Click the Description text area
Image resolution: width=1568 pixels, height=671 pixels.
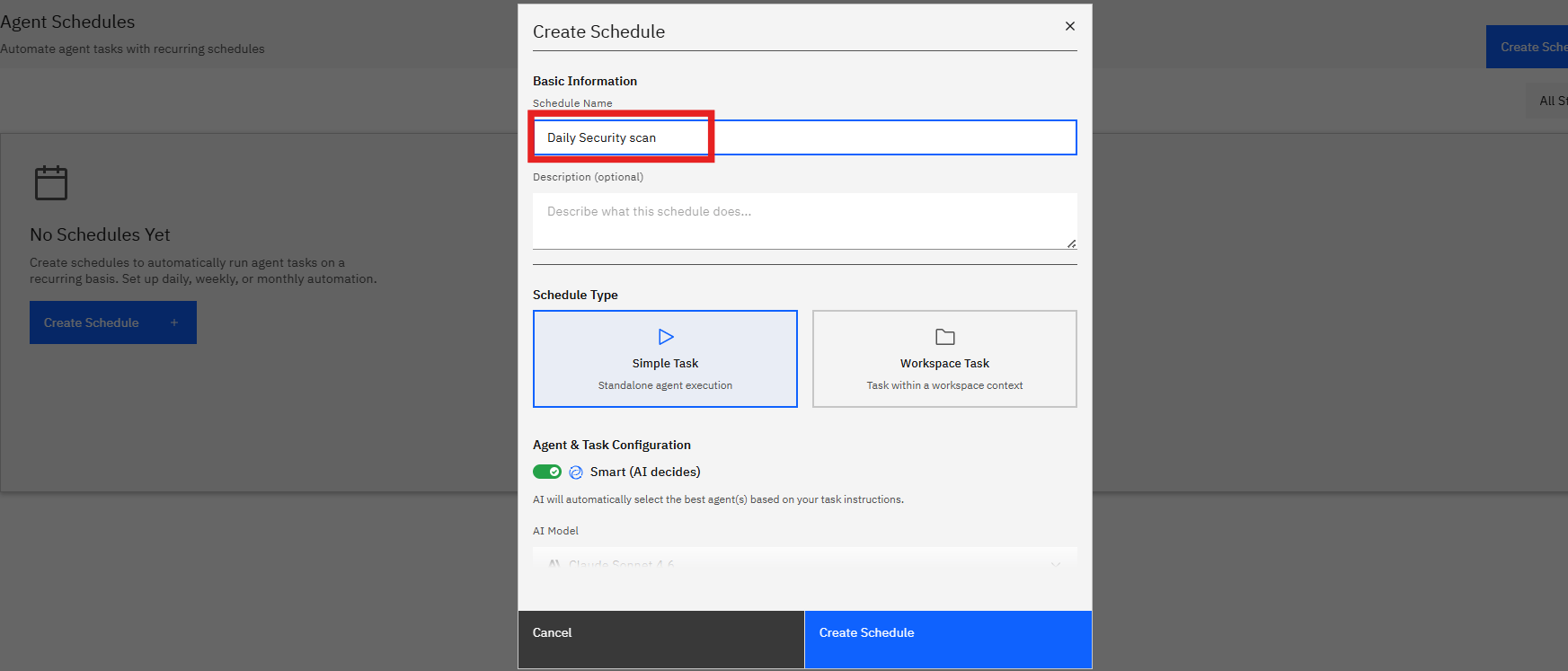pyautogui.click(x=804, y=221)
